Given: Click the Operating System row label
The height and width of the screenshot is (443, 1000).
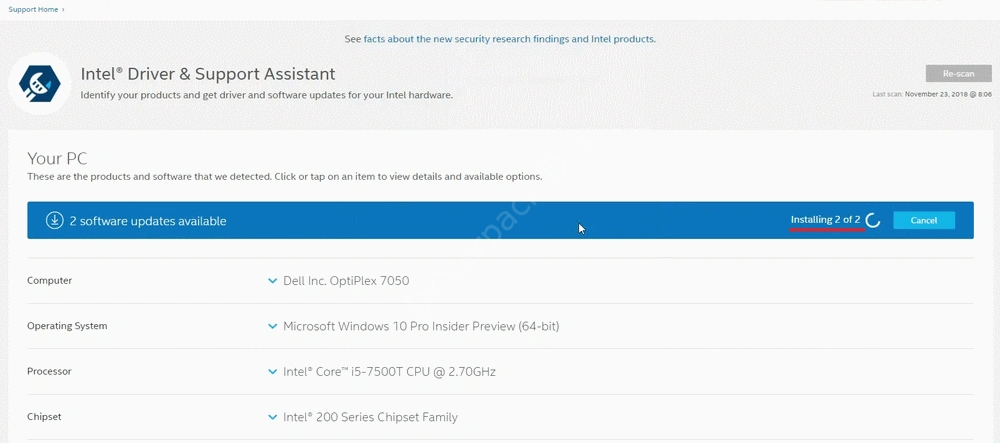Looking at the screenshot, I should pos(67,326).
